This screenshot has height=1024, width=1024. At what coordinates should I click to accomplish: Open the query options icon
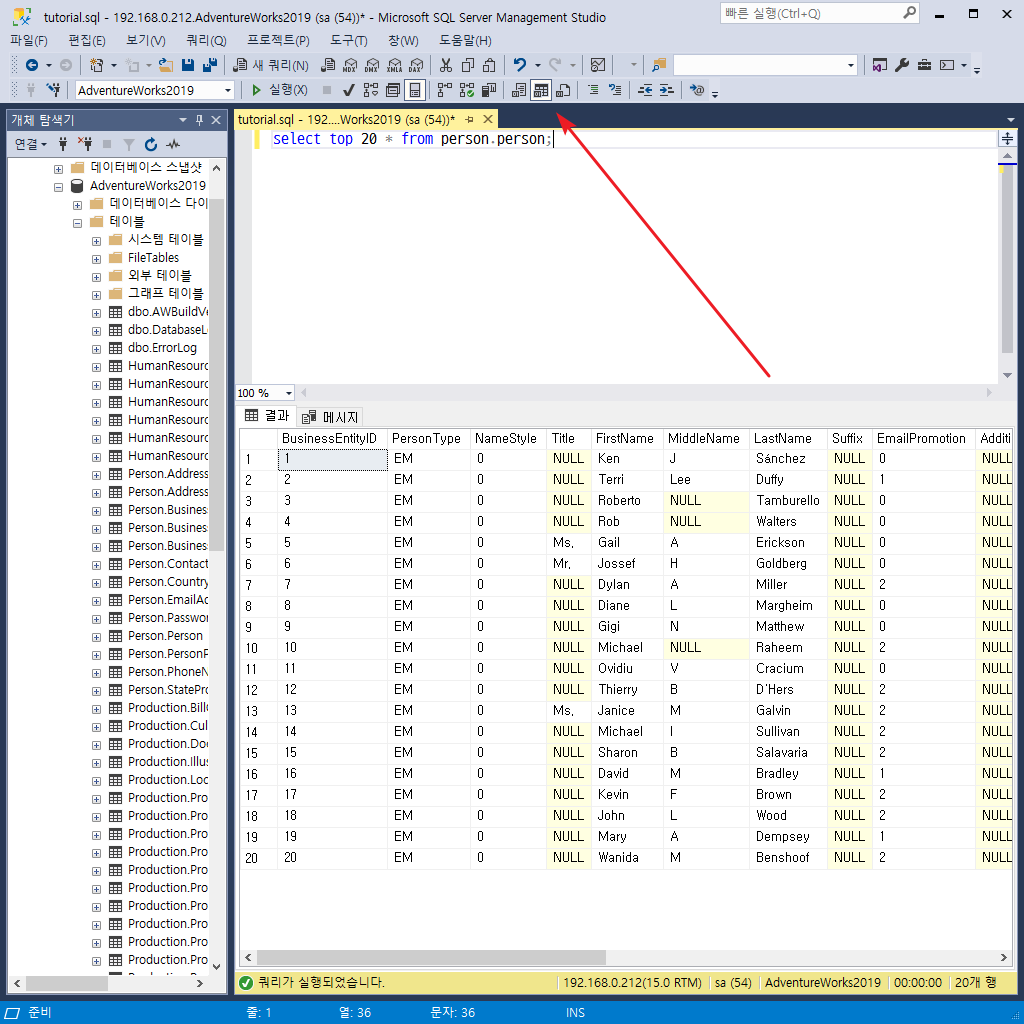pos(393,89)
